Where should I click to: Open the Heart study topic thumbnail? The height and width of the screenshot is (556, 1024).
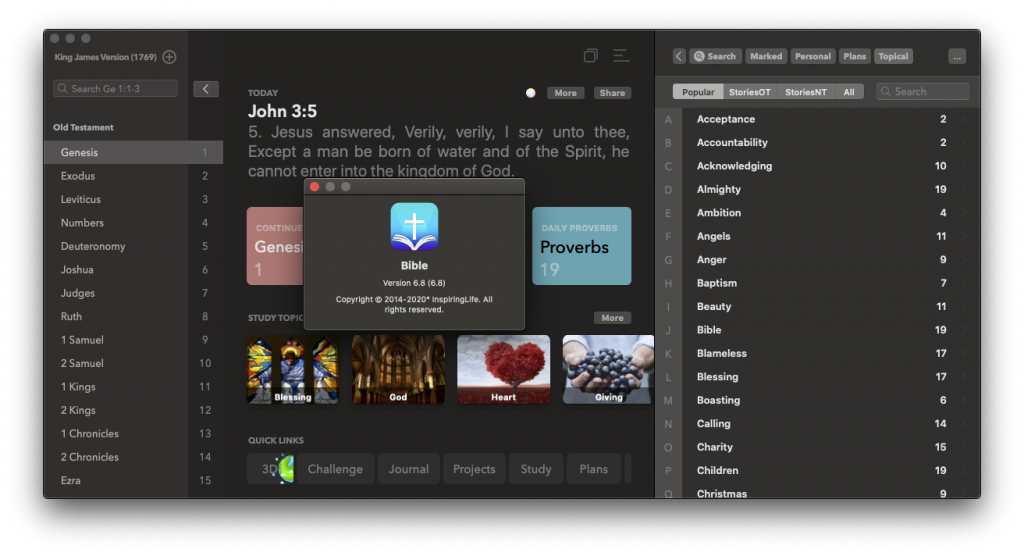[504, 370]
